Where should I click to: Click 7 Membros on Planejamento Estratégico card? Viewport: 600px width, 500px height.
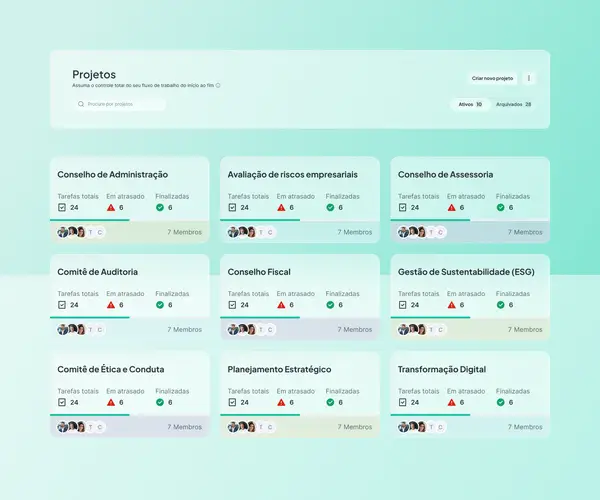coord(355,427)
